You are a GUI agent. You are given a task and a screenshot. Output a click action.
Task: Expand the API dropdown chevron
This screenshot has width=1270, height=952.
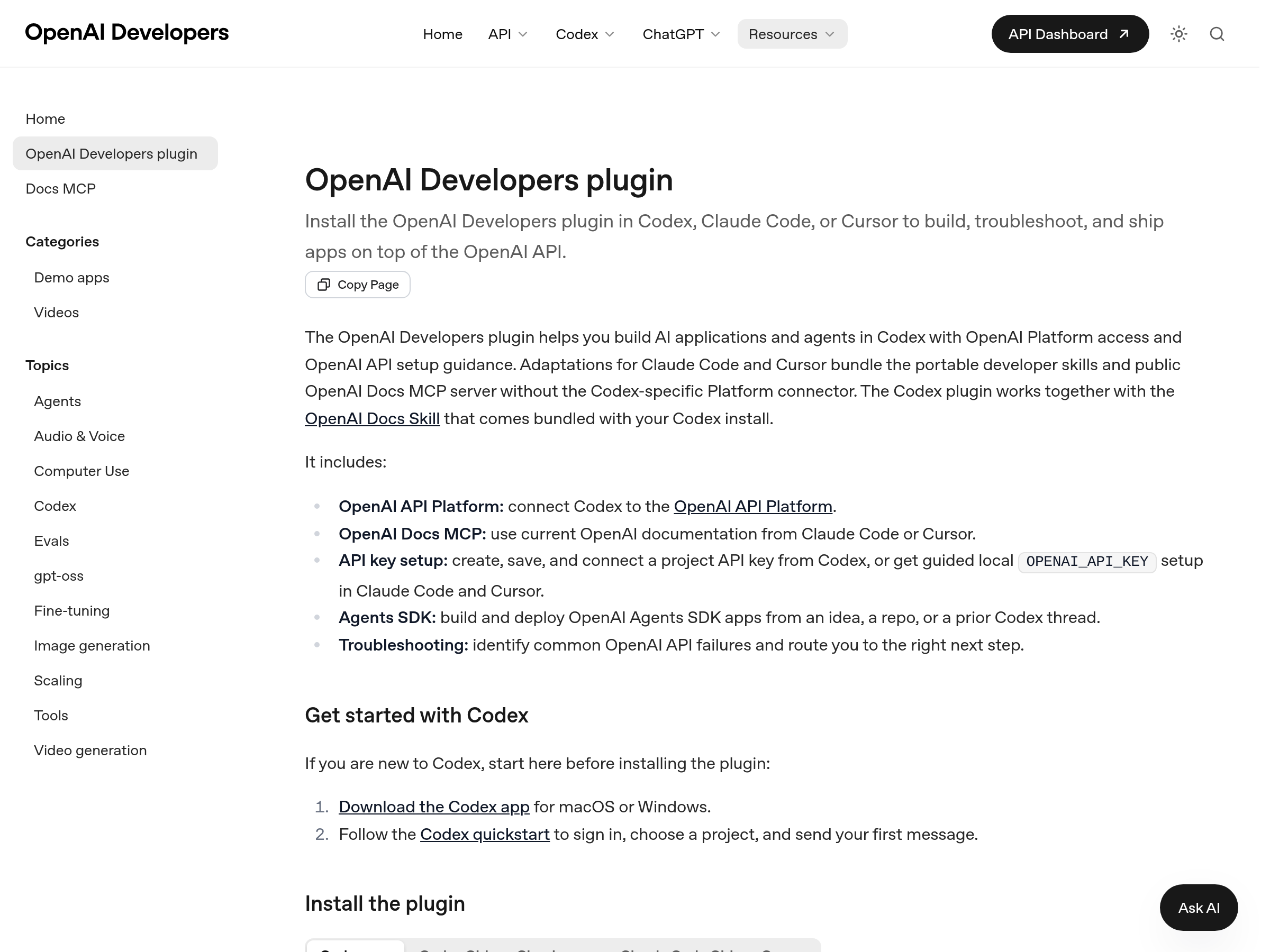pyautogui.click(x=522, y=34)
